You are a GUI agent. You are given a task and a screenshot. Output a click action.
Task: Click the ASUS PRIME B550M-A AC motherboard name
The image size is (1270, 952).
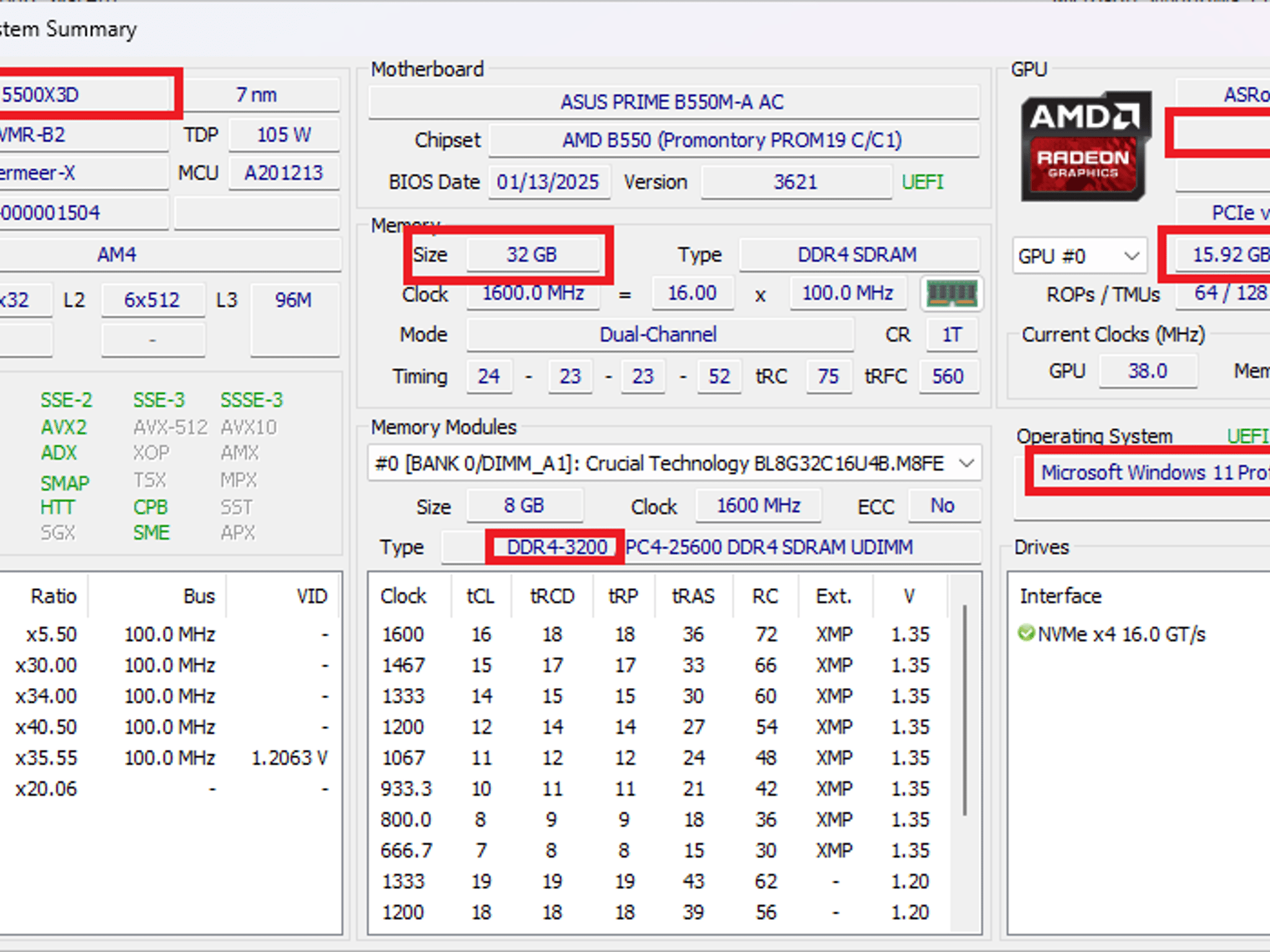point(673,102)
